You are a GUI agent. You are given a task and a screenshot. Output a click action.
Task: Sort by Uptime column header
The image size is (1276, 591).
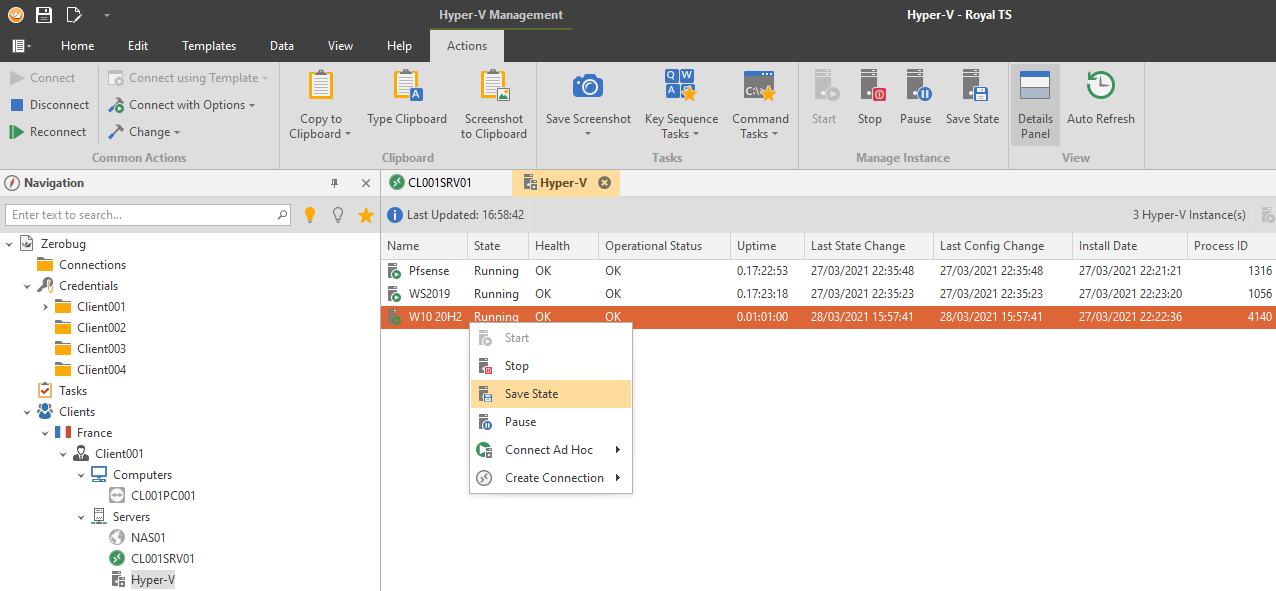[767, 246]
